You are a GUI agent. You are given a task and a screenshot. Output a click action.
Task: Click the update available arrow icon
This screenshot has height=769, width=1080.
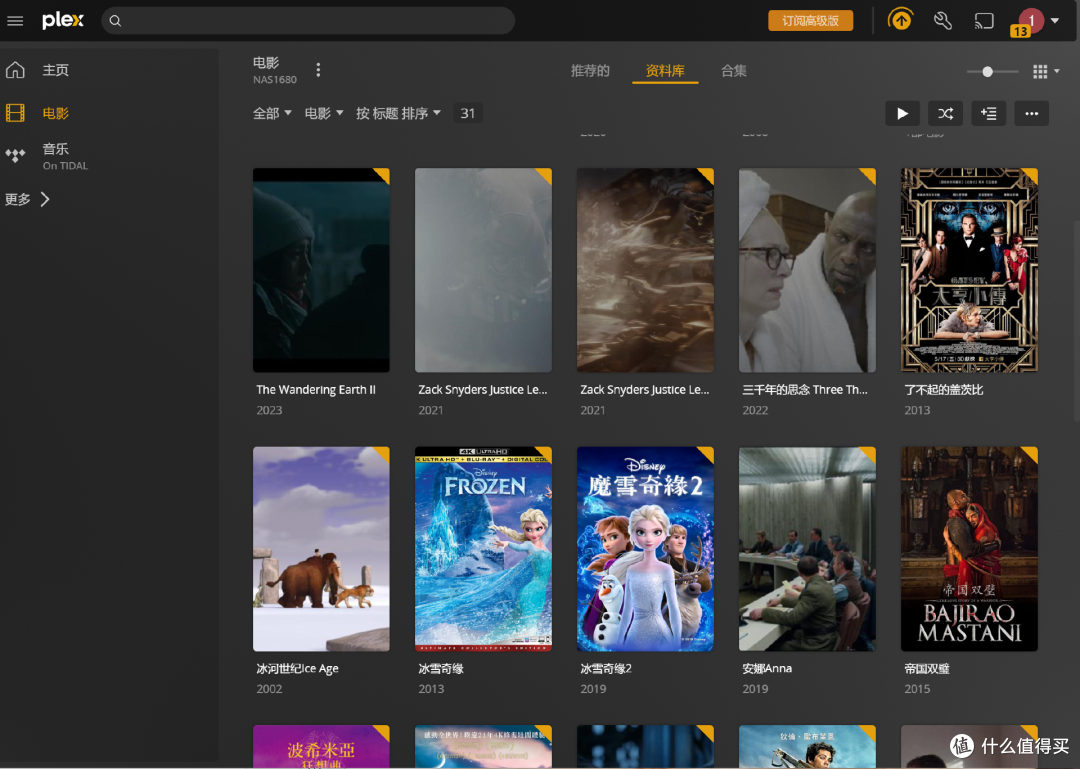900,20
